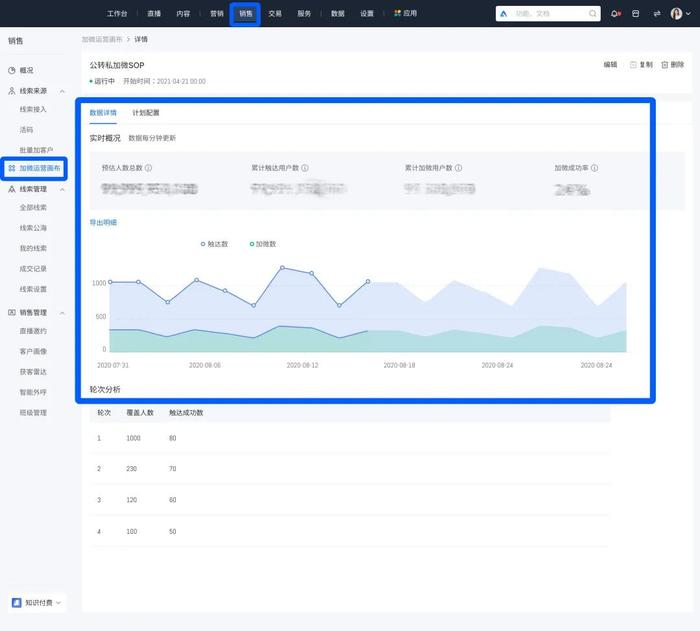Click the 删除 trash icon
The width and height of the screenshot is (700, 631).
click(665, 65)
